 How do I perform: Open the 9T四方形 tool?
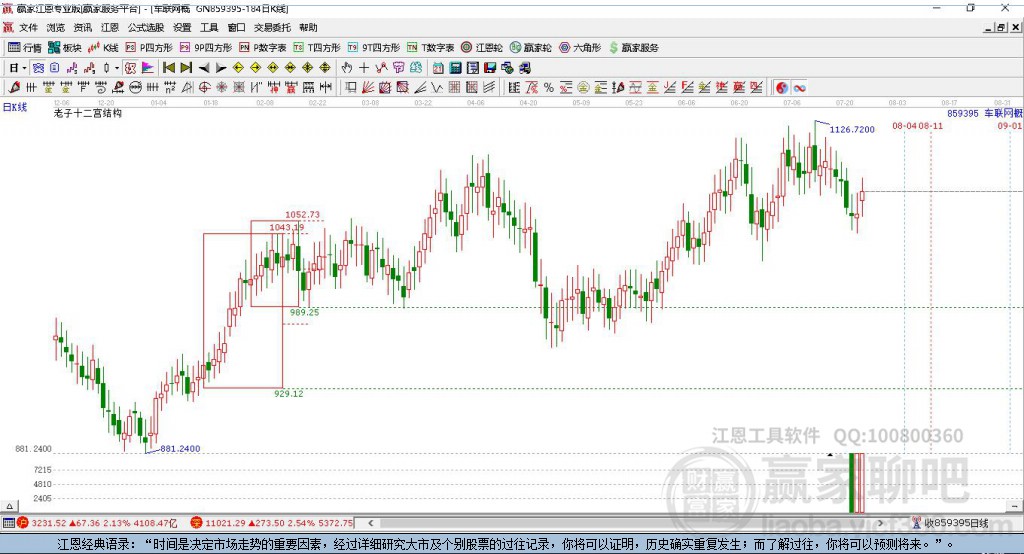point(374,48)
